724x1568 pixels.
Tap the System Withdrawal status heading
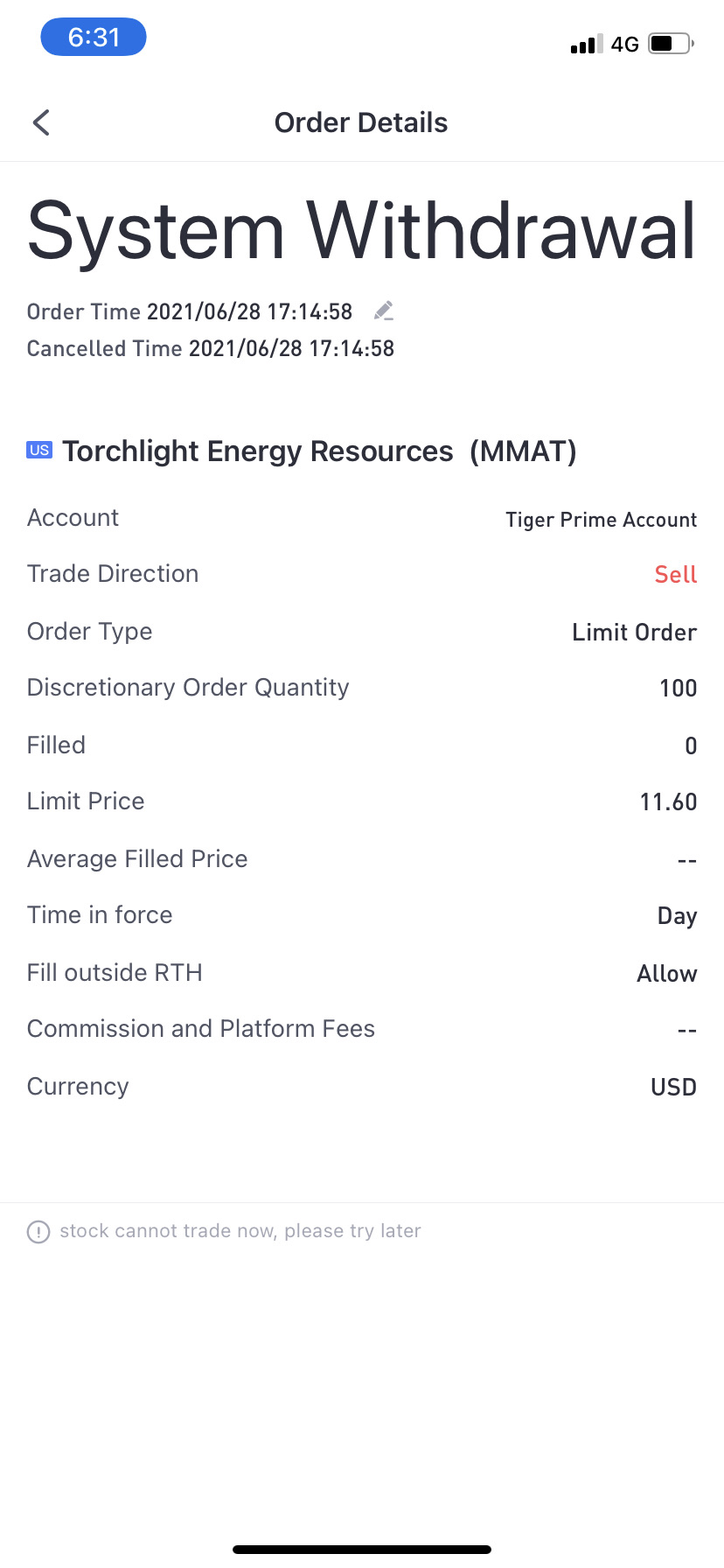pyautogui.click(x=362, y=231)
